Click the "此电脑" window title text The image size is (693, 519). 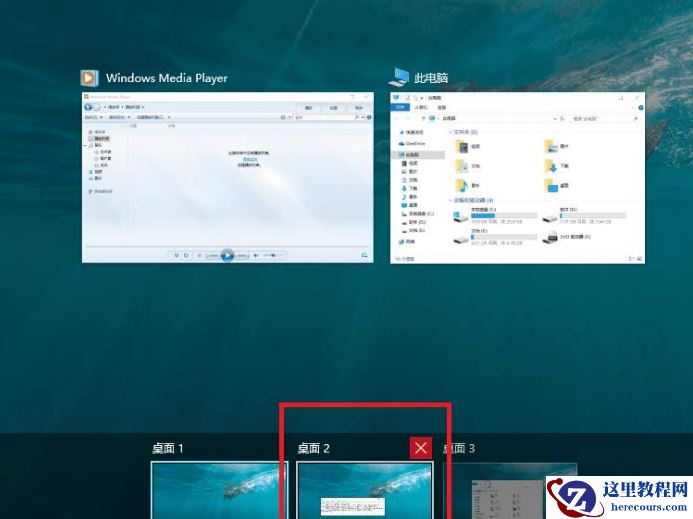pyautogui.click(x=431, y=78)
